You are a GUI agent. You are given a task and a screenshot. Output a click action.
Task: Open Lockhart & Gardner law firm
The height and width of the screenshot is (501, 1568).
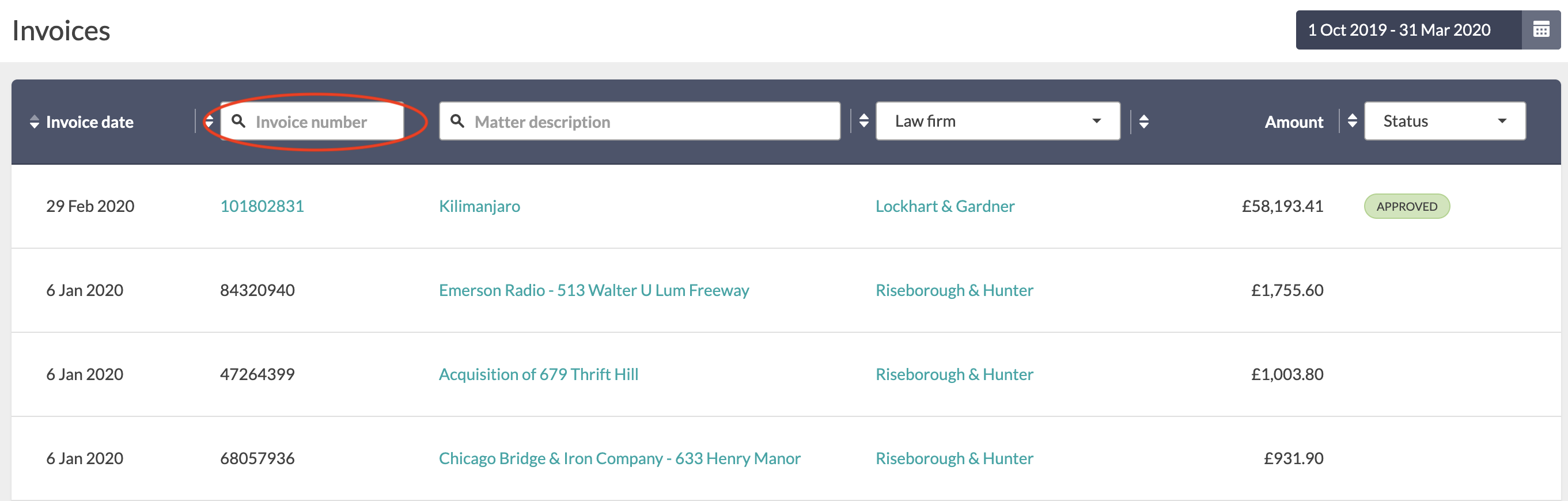pyautogui.click(x=945, y=206)
